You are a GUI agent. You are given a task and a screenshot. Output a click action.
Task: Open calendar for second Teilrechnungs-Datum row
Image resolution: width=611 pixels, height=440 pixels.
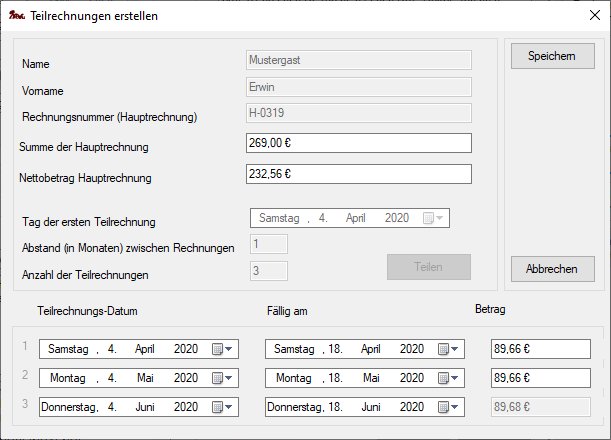pos(222,378)
